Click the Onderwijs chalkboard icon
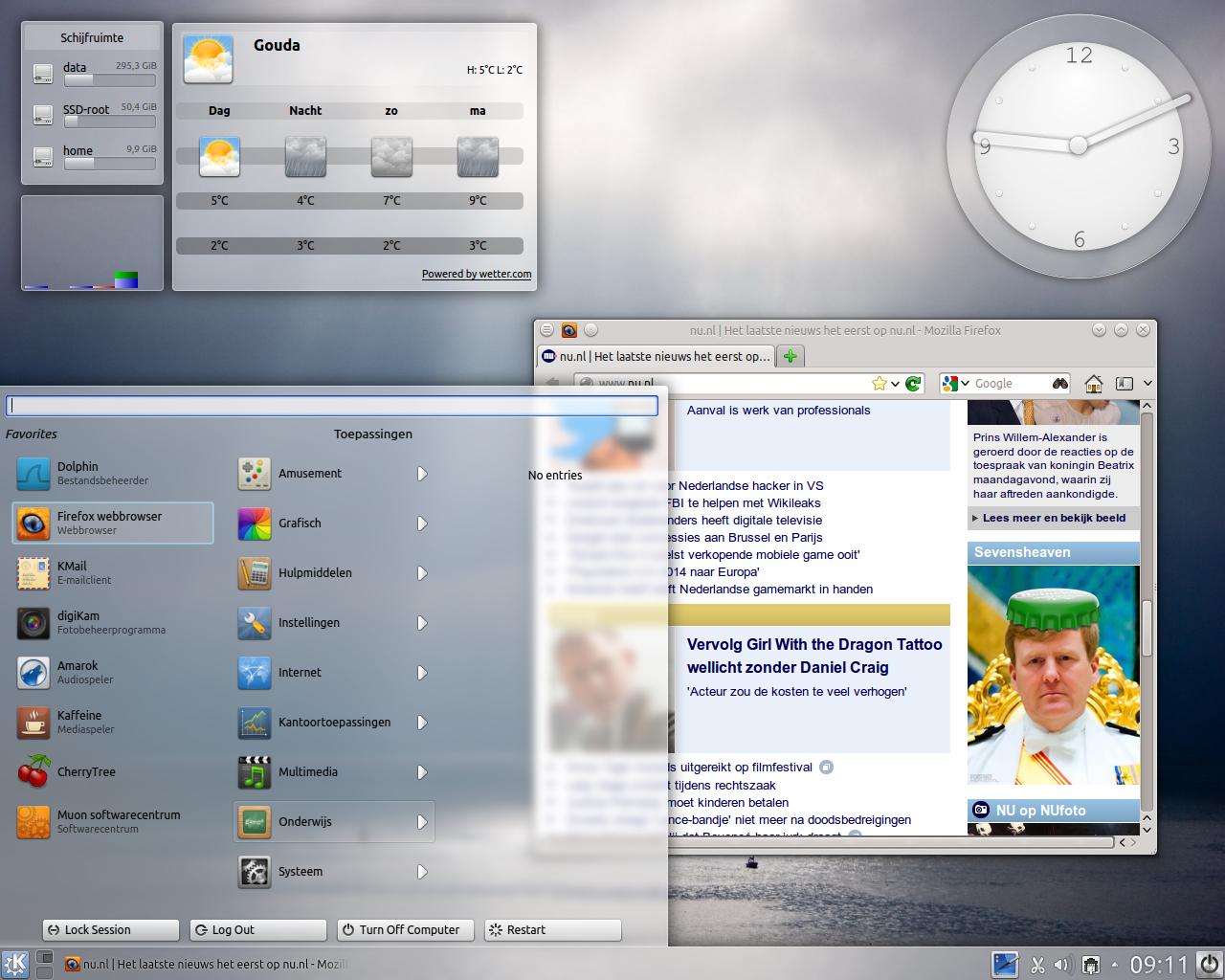1225x980 pixels. tap(254, 822)
